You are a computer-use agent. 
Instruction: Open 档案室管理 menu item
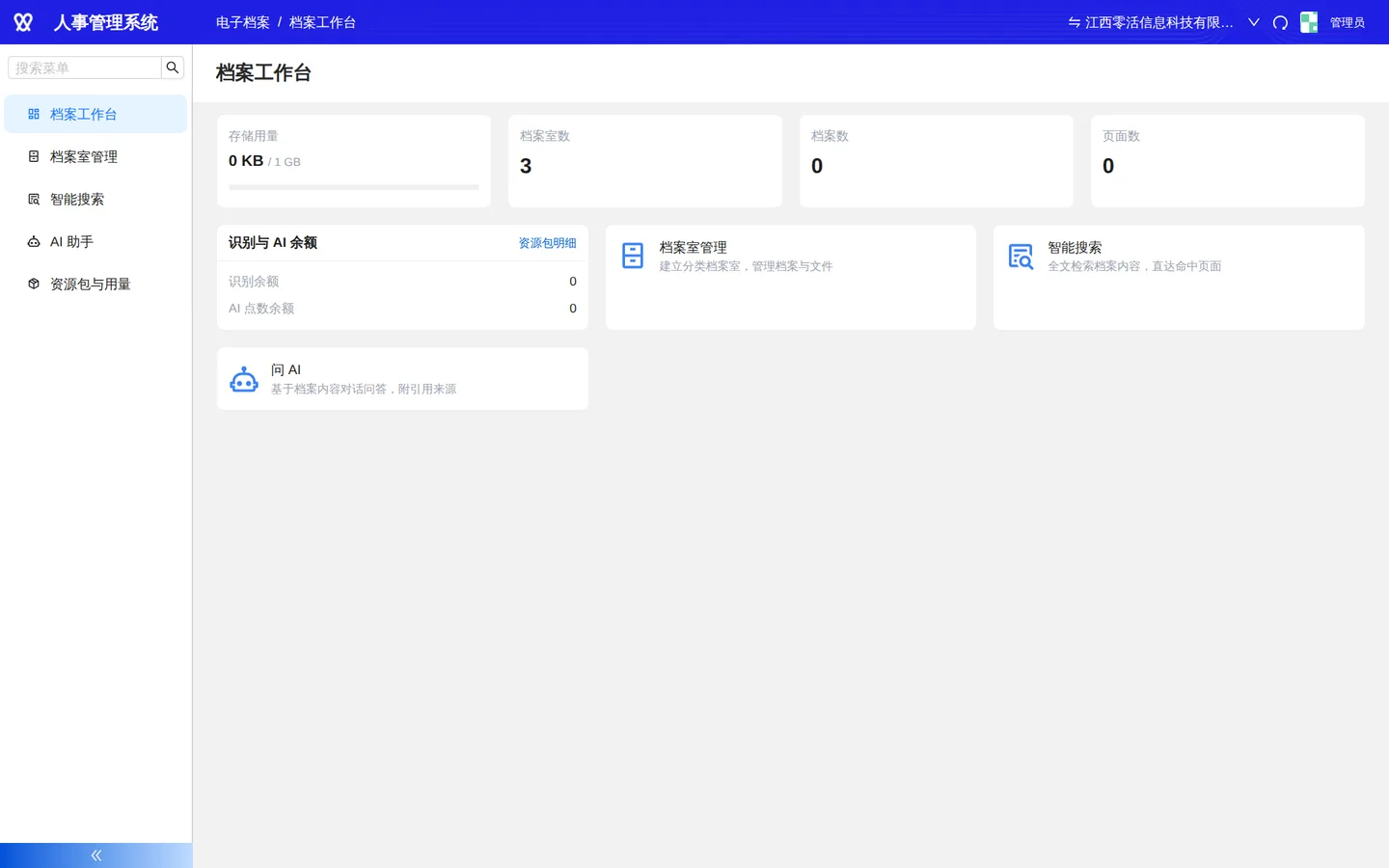click(x=95, y=156)
